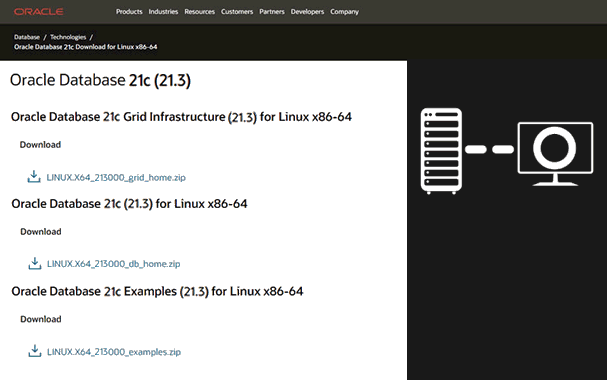The image size is (607, 380).
Task: Open the Products menu
Action: pos(129,12)
